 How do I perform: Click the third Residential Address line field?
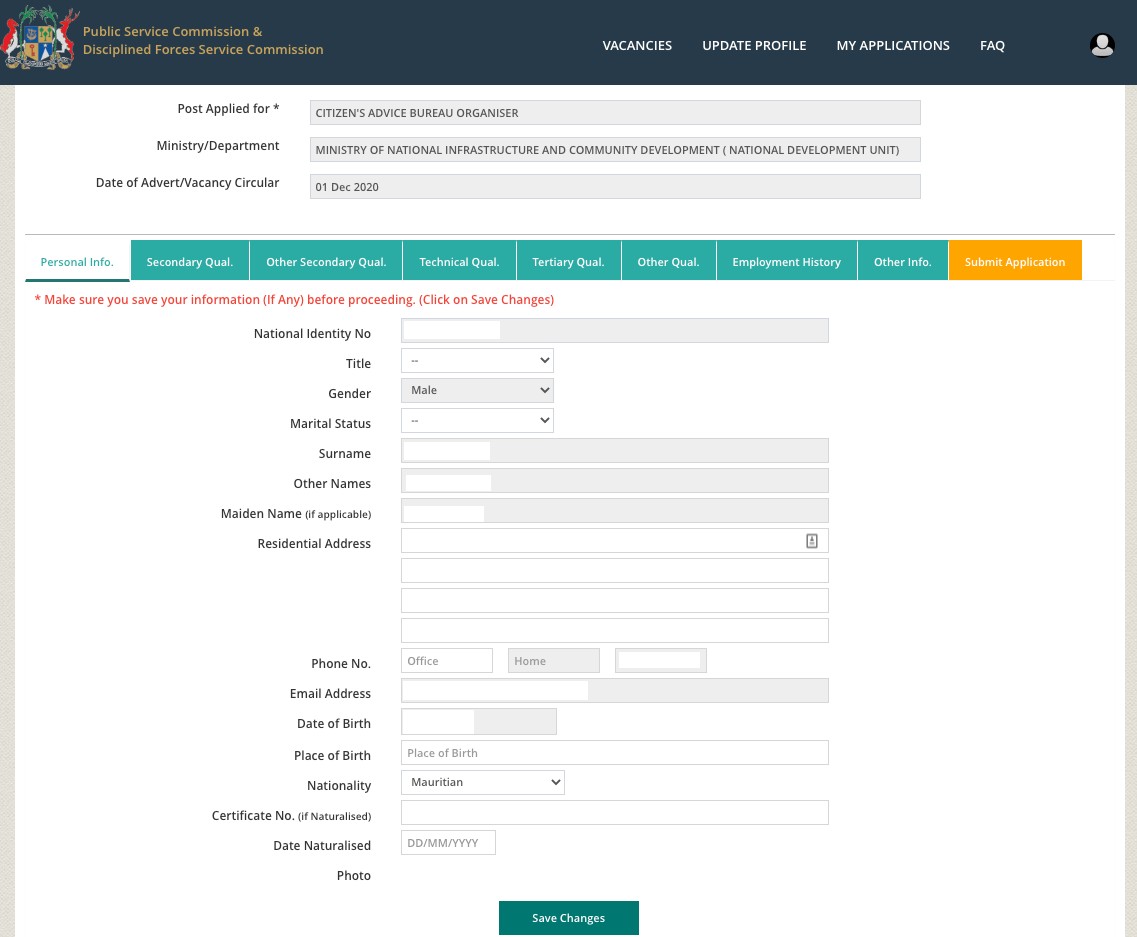point(615,600)
